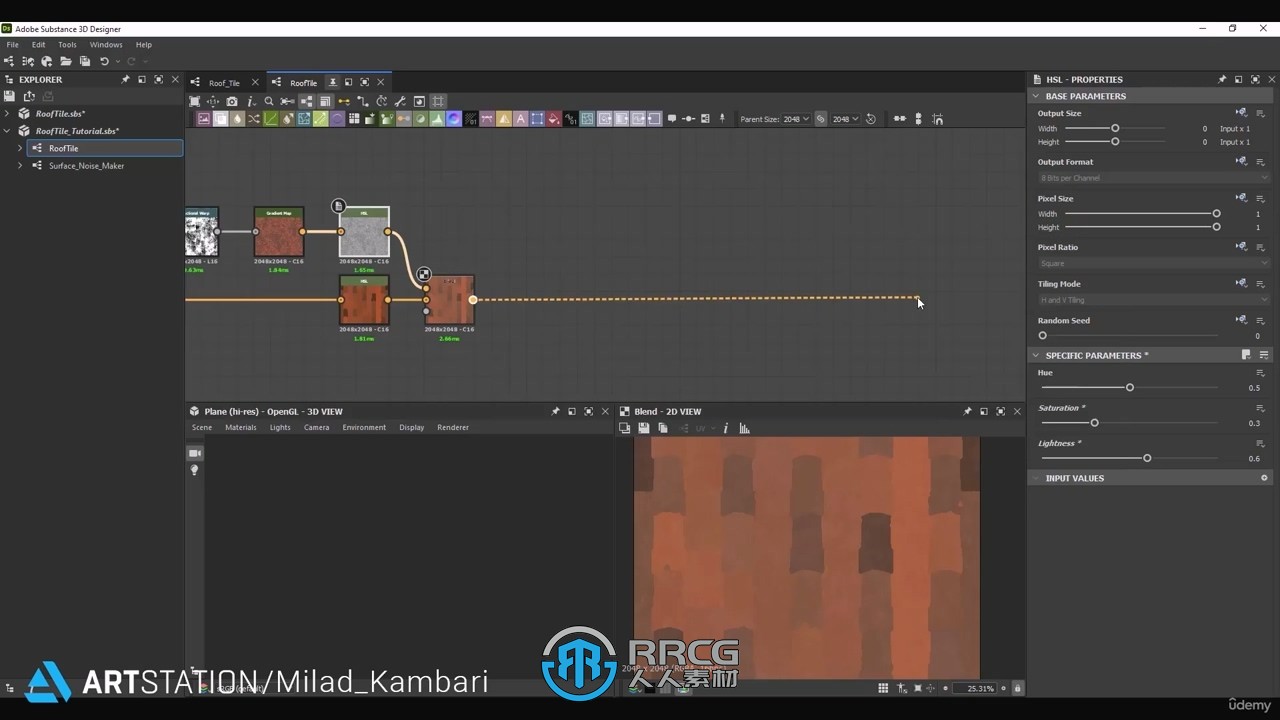
Task: Show image info in 2D view toolbar
Action: point(726,428)
